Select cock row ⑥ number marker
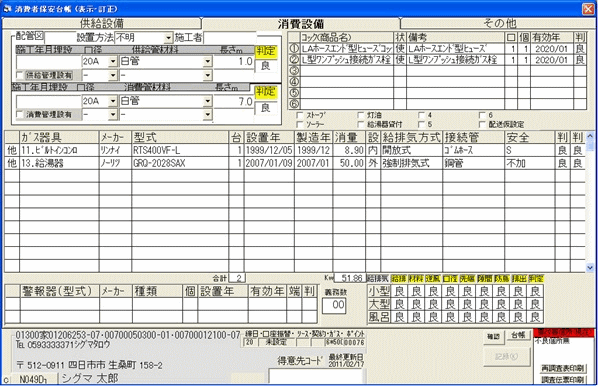Image resolution: width=598 pixels, height=386 pixels. point(294,104)
